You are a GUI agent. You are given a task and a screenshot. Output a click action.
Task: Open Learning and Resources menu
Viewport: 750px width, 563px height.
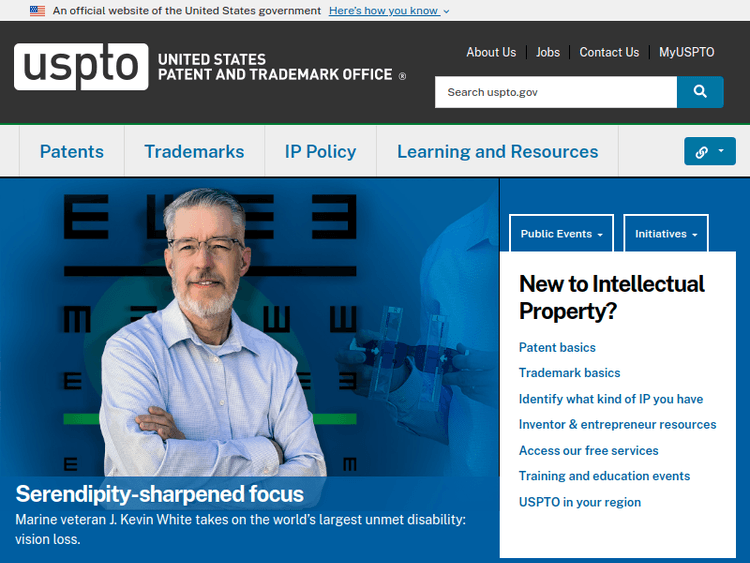pyautogui.click(x=497, y=152)
